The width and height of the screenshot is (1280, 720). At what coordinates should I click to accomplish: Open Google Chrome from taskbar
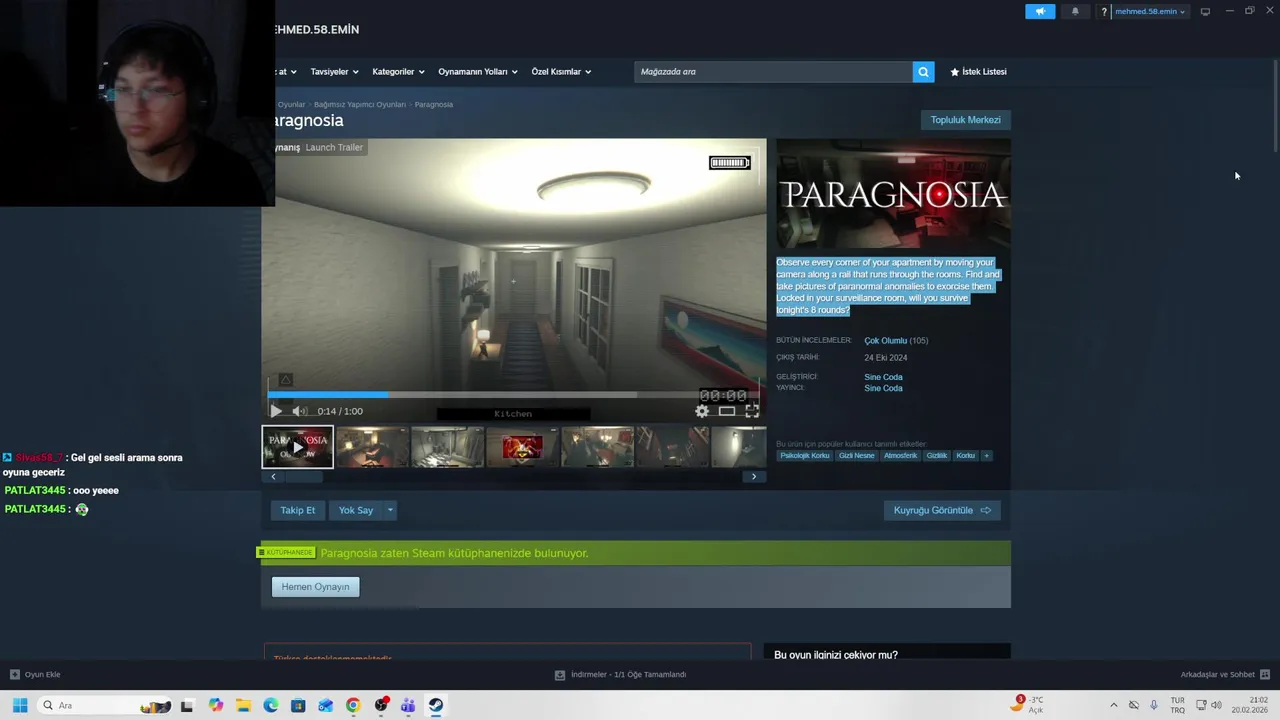click(x=353, y=705)
